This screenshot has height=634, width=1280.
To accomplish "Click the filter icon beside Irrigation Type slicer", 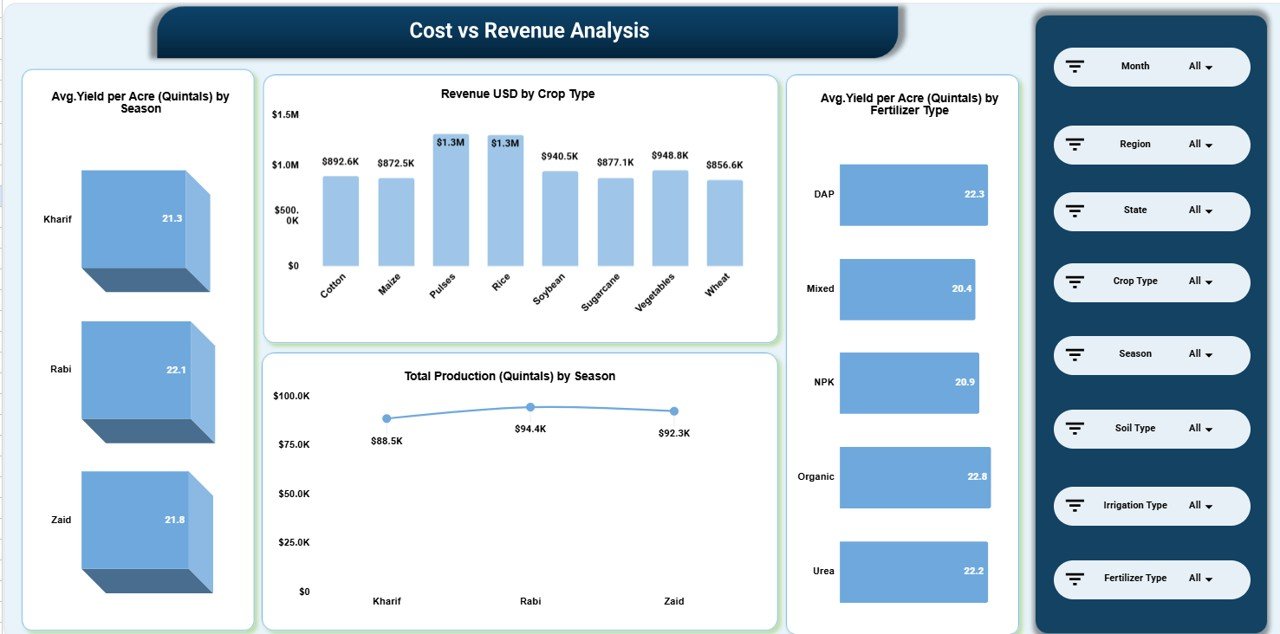I will (x=1074, y=505).
